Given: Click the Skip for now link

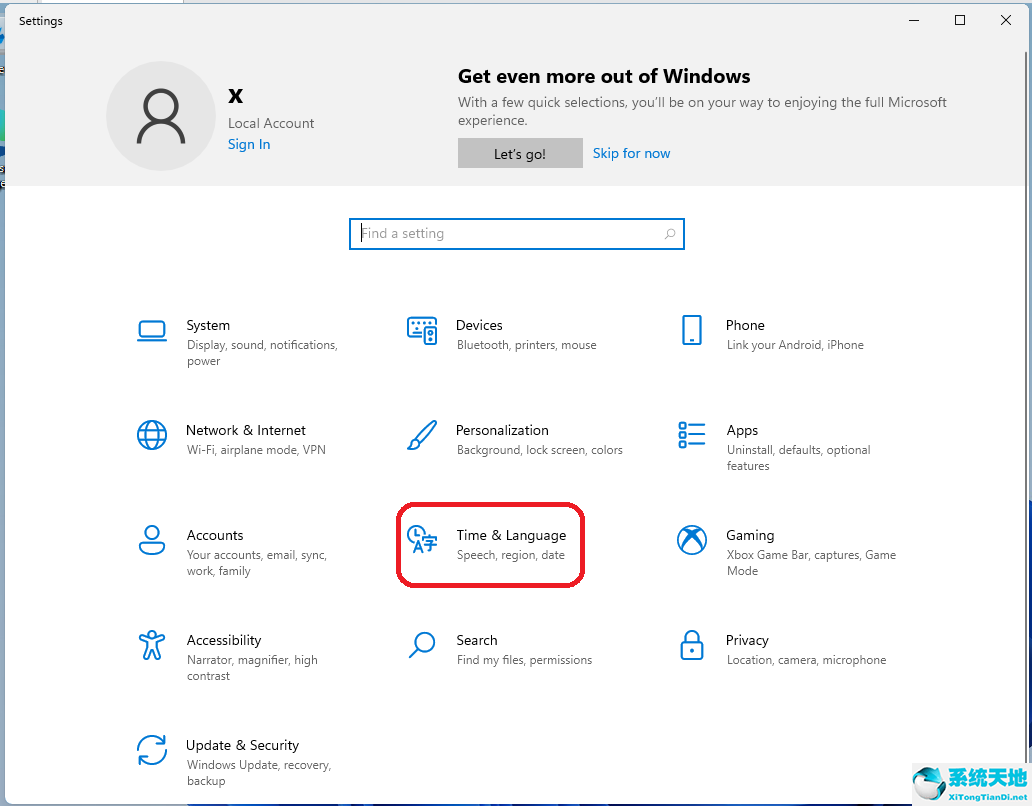Looking at the screenshot, I should pyautogui.click(x=631, y=153).
